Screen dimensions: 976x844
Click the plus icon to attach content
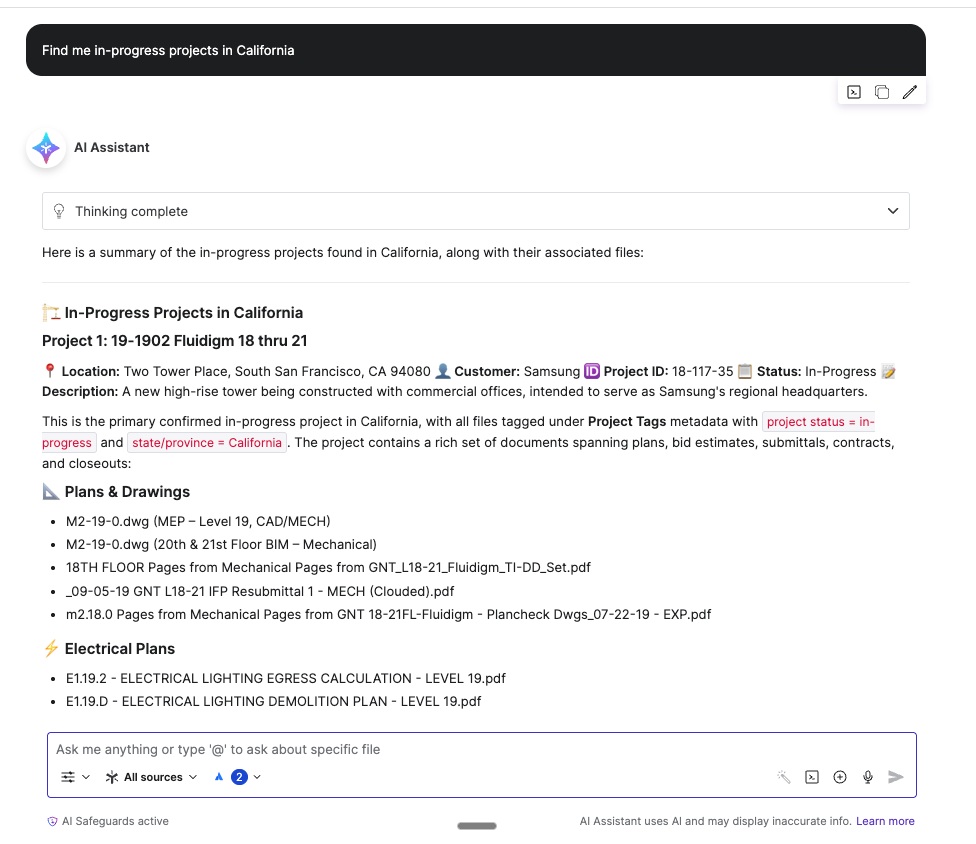point(839,776)
